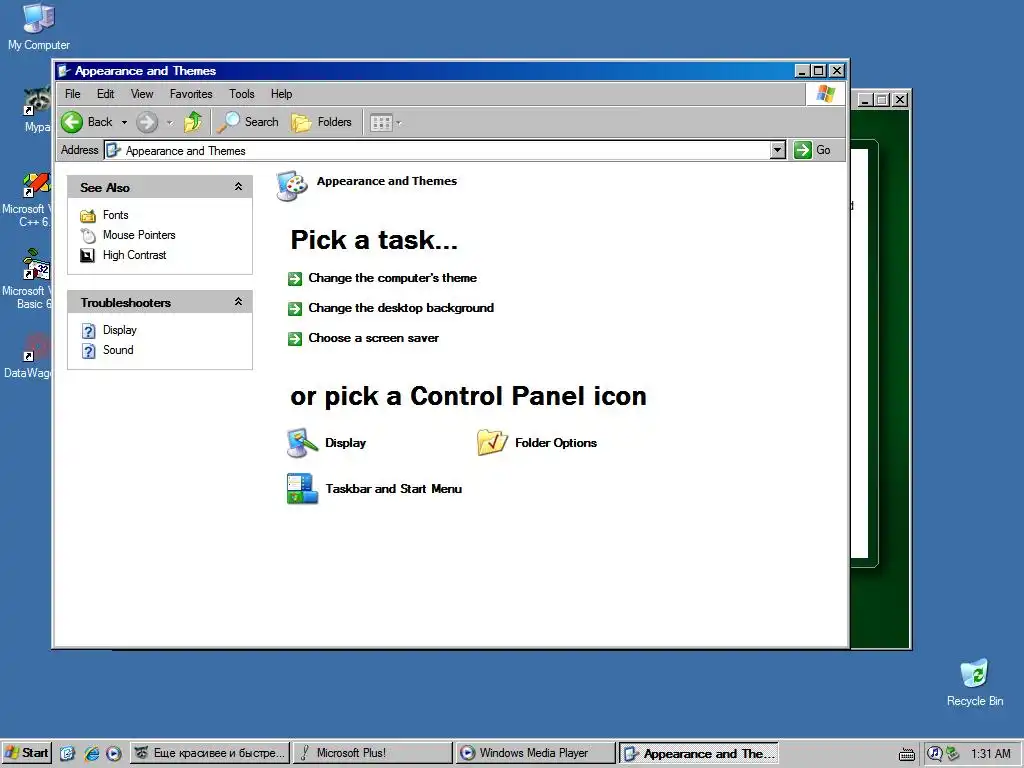Viewport: 1024px width, 768px height.
Task: Launch Media Player from quick launch
Action: (114, 754)
